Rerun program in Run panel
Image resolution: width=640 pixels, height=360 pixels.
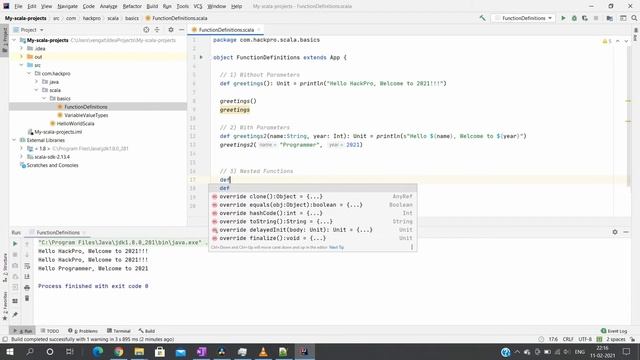15,244
